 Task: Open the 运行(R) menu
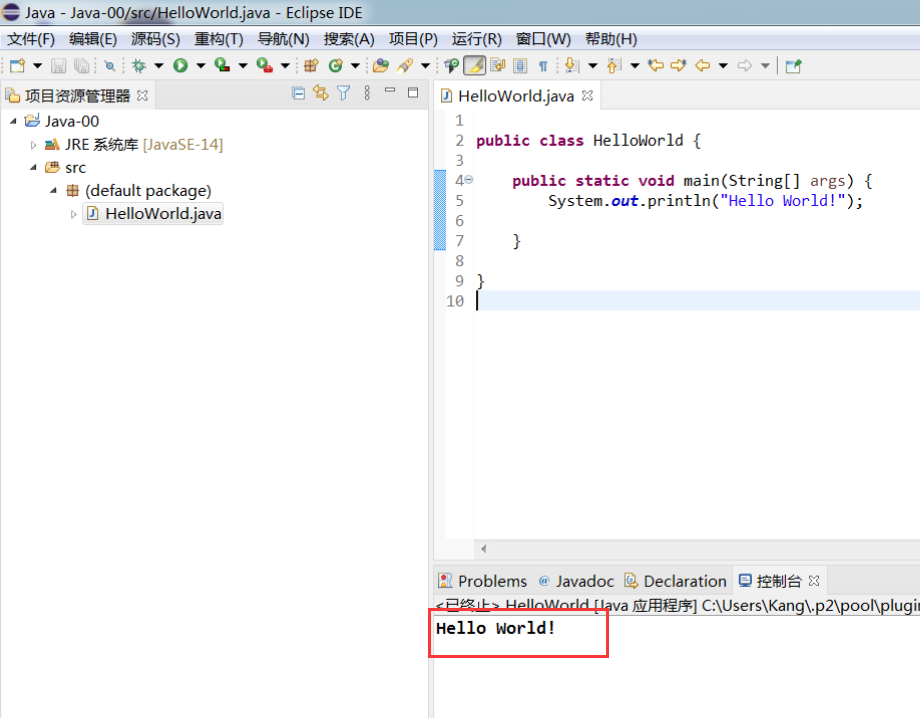point(476,39)
